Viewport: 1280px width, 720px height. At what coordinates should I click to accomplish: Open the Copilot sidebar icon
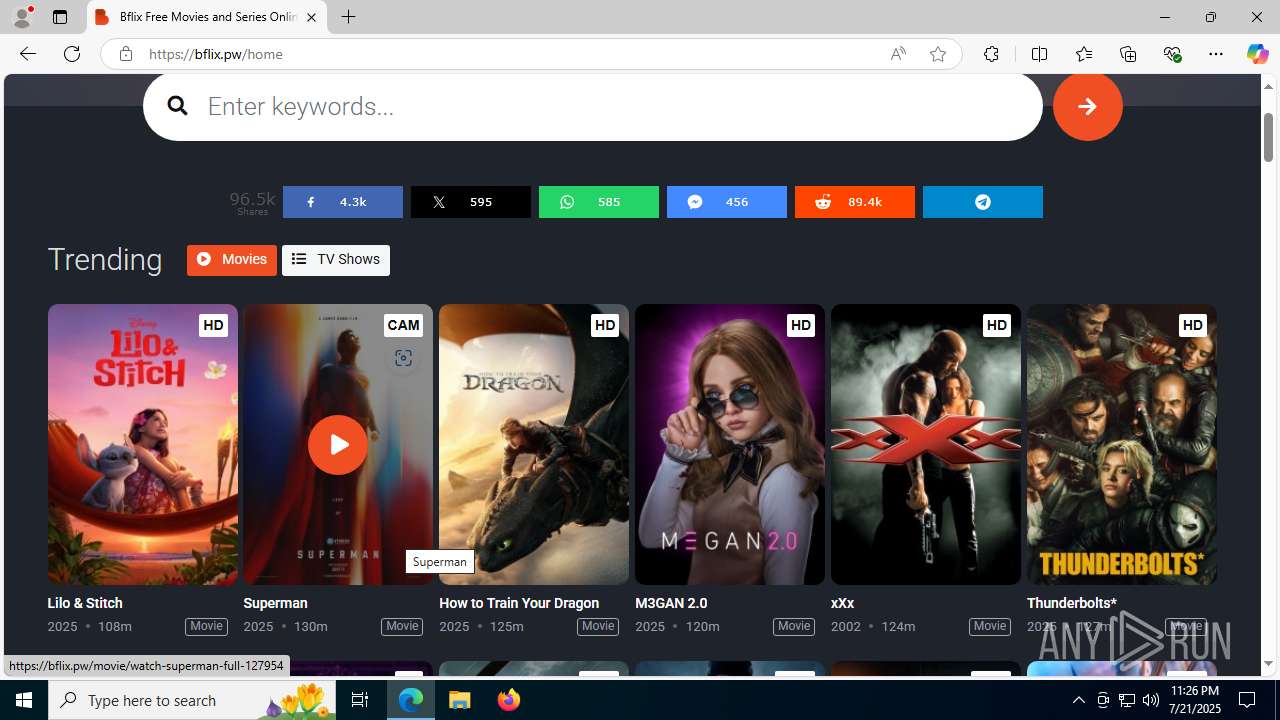click(x=1257, y=54)
